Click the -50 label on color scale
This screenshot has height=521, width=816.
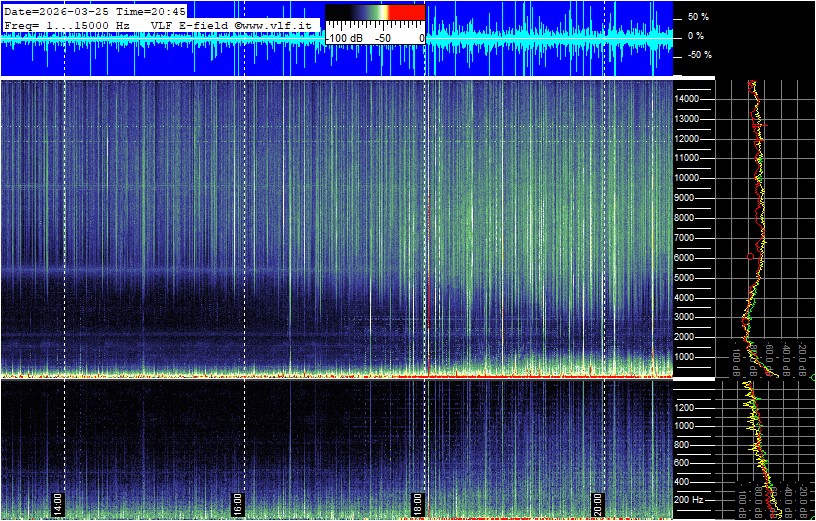tap(384, 39)
